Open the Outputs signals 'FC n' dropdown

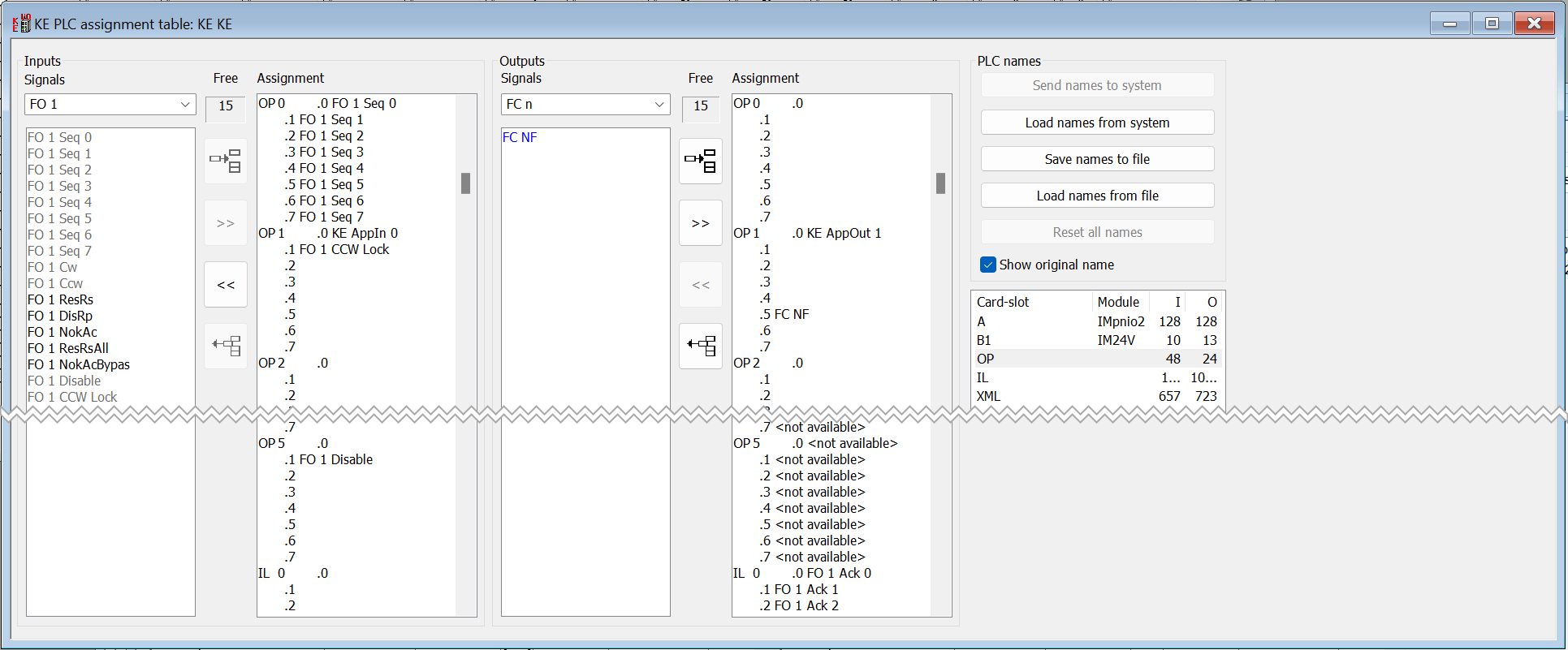pos(585,104)
